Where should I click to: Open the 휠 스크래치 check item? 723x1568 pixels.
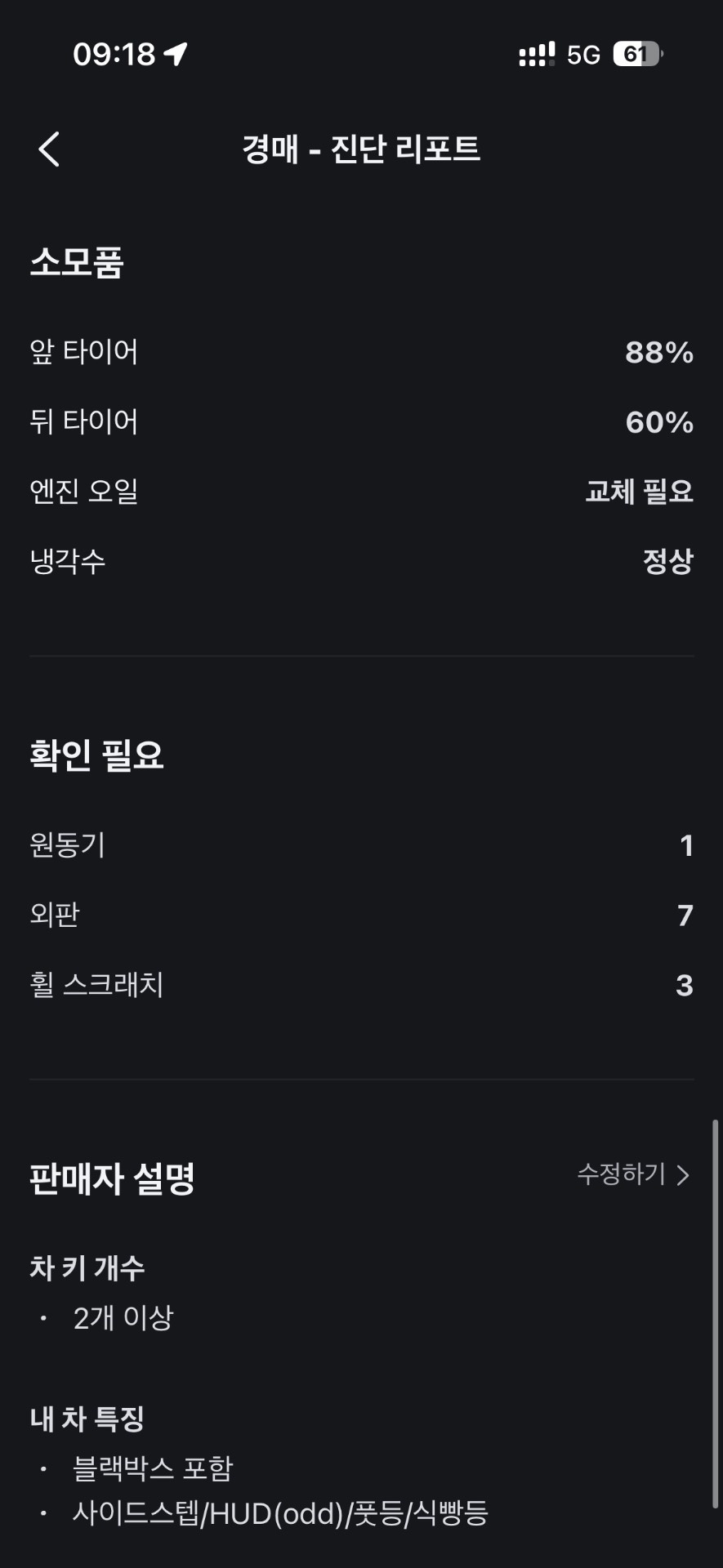(x=361, y=985)
